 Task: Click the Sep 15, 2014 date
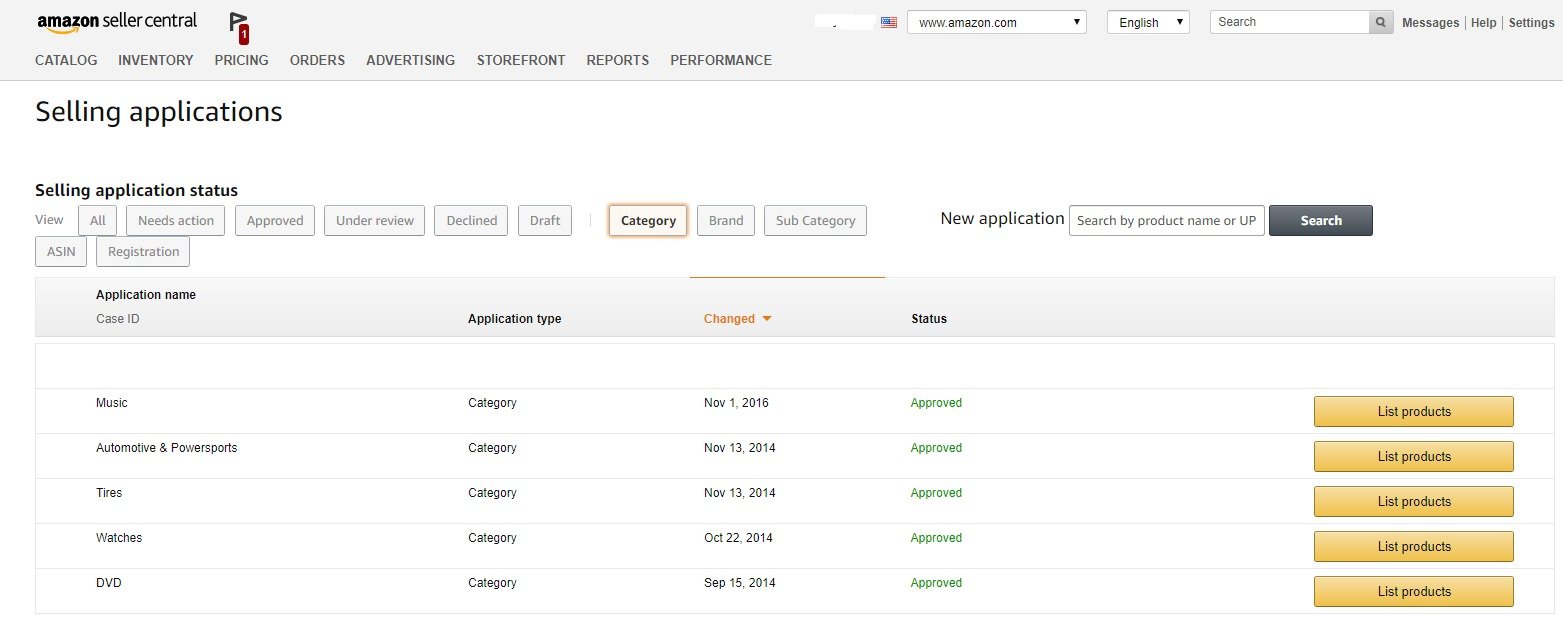coord(739,583)
